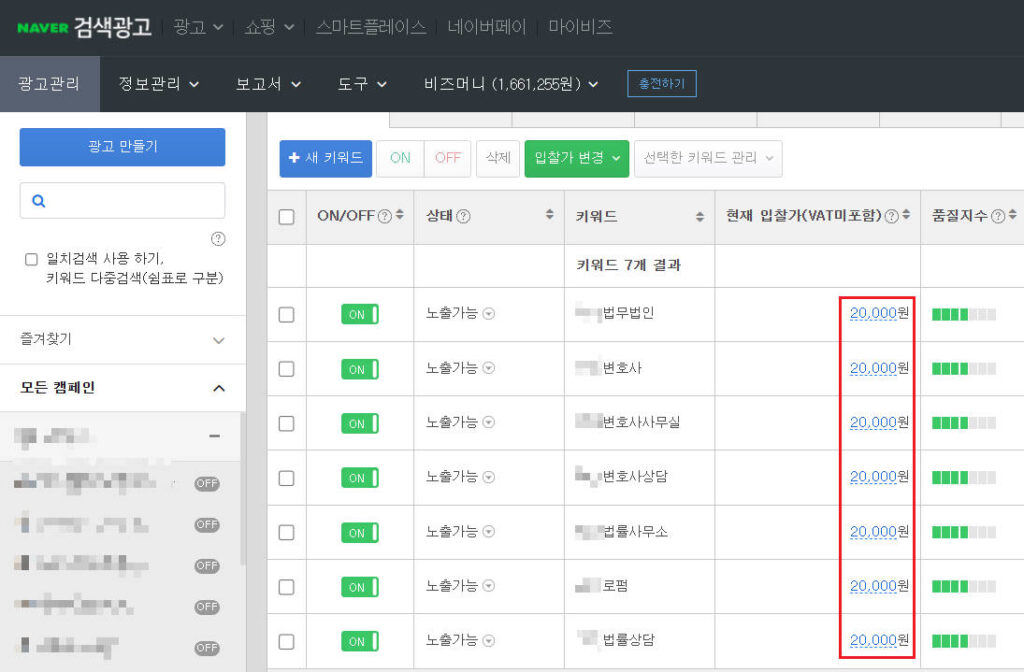Open the 보고서 dropdown menu
Image resolution: width=1024 pixels, height=672 pixels.
268,84
